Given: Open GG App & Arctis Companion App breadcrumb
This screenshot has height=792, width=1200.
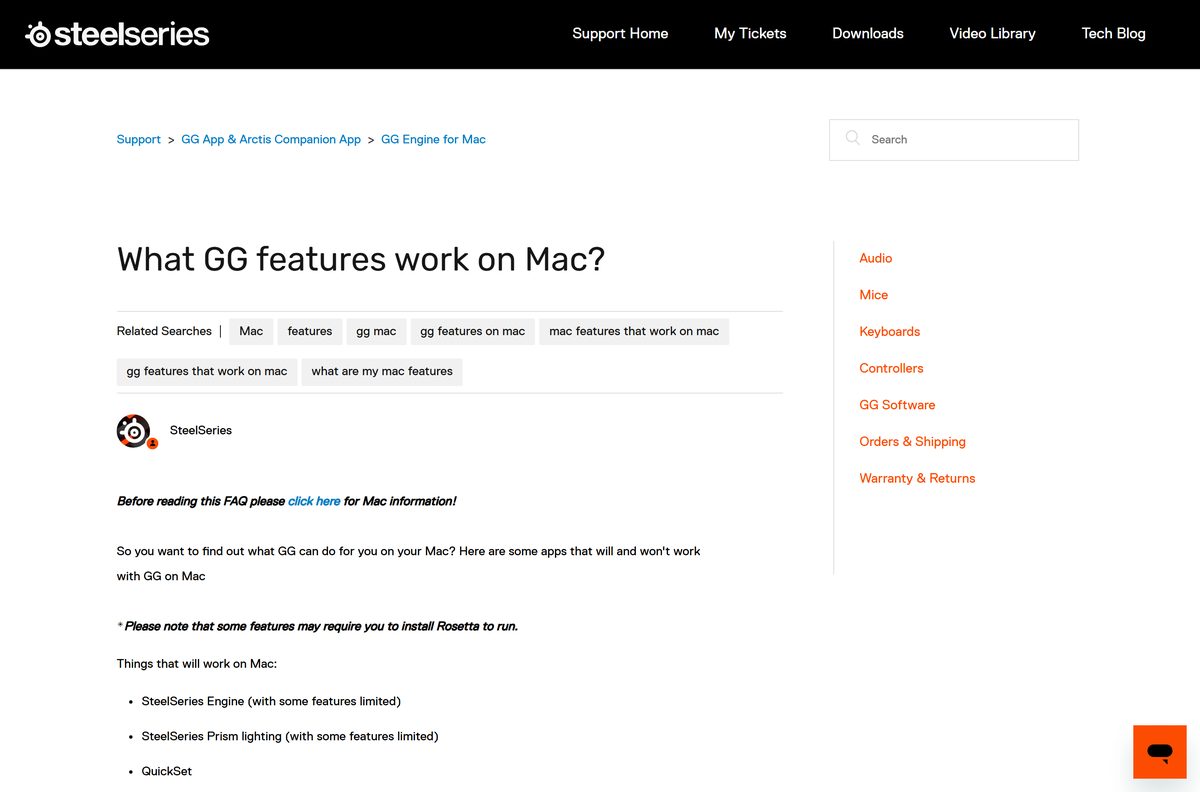Looking at the screenshot, I should [271, 140].
